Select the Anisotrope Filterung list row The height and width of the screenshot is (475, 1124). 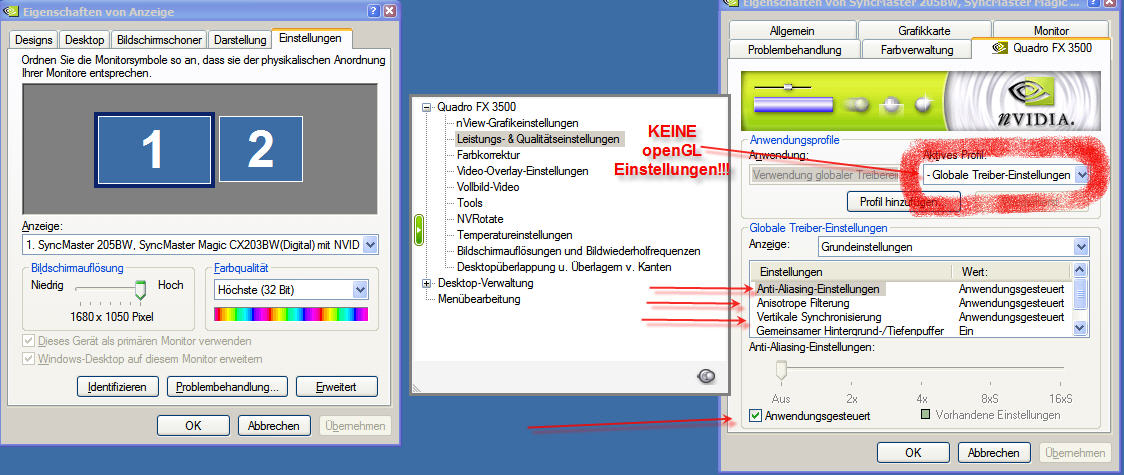910,303
